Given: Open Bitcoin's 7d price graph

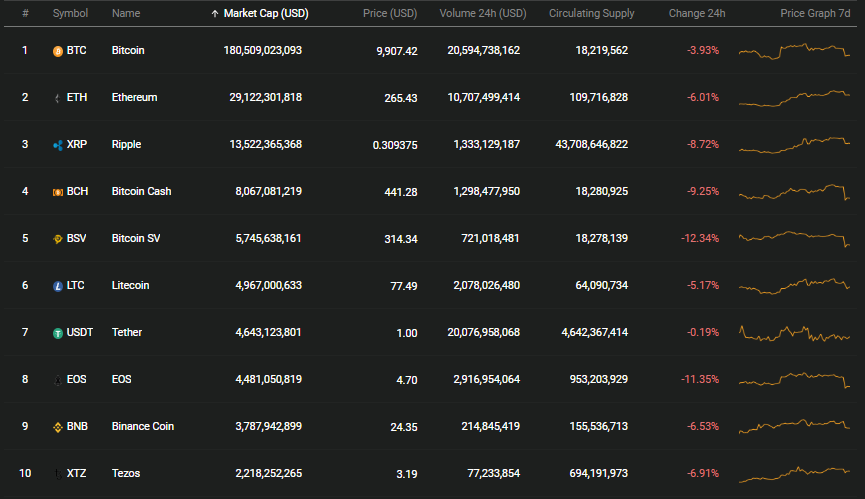Looking at the screenshot, I should [794, 51].
